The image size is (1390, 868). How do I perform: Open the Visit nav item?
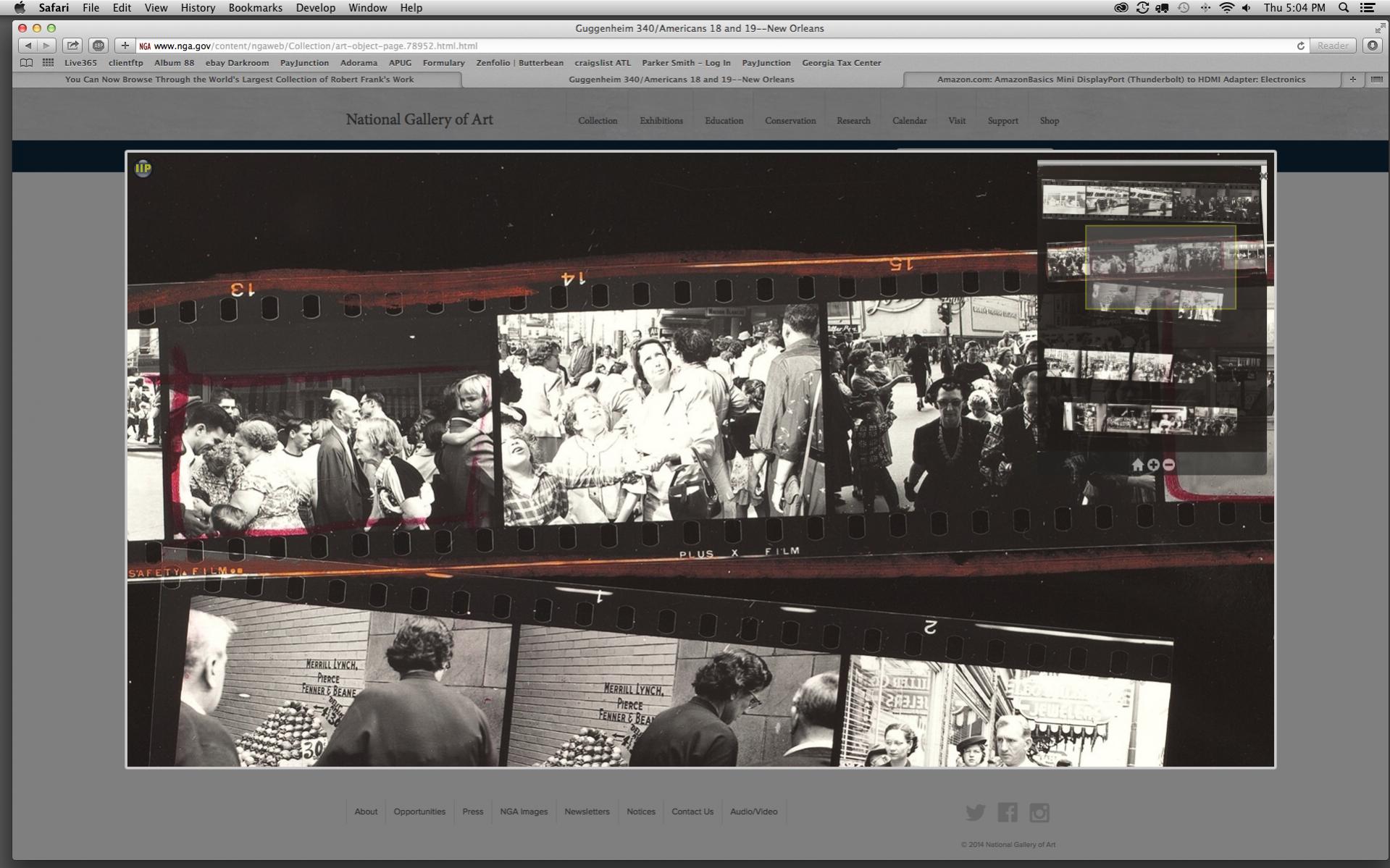point(957,121)
